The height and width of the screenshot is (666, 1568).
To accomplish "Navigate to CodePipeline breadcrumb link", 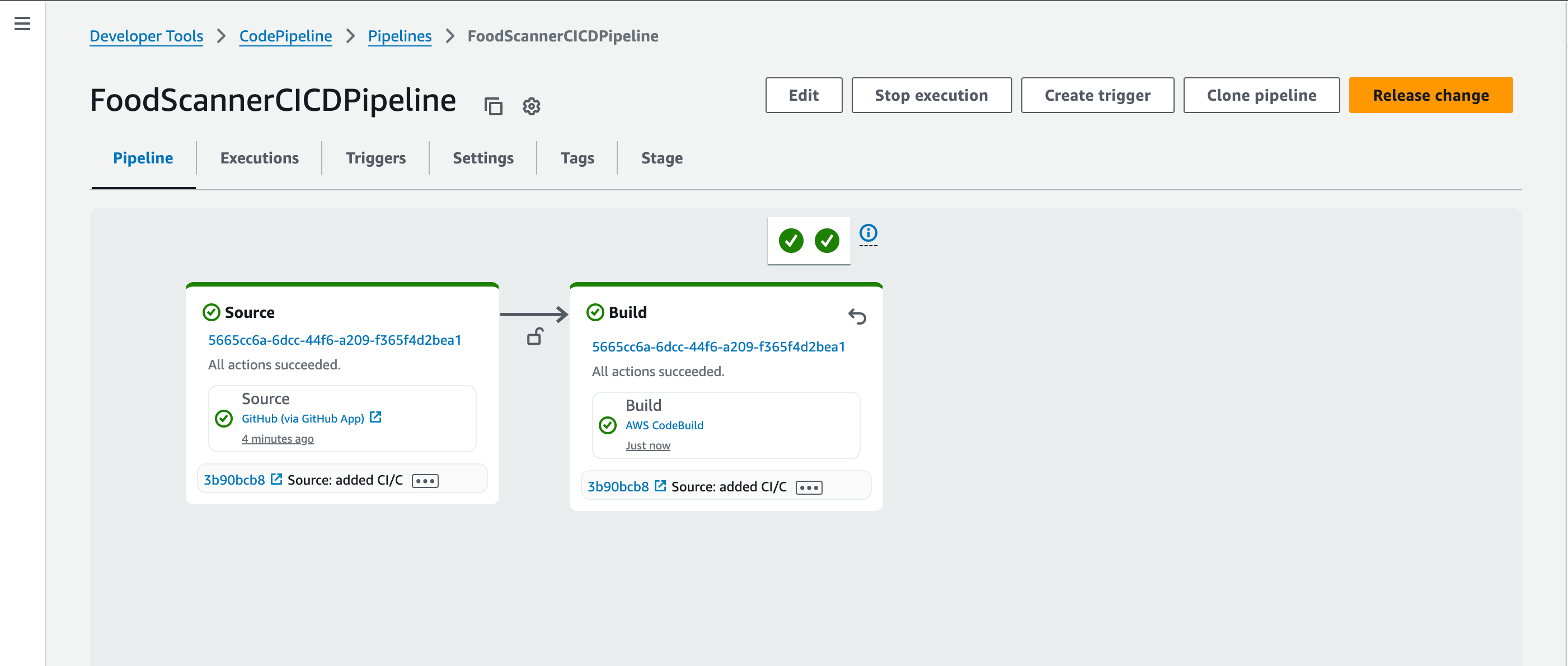I will point(285,36).
